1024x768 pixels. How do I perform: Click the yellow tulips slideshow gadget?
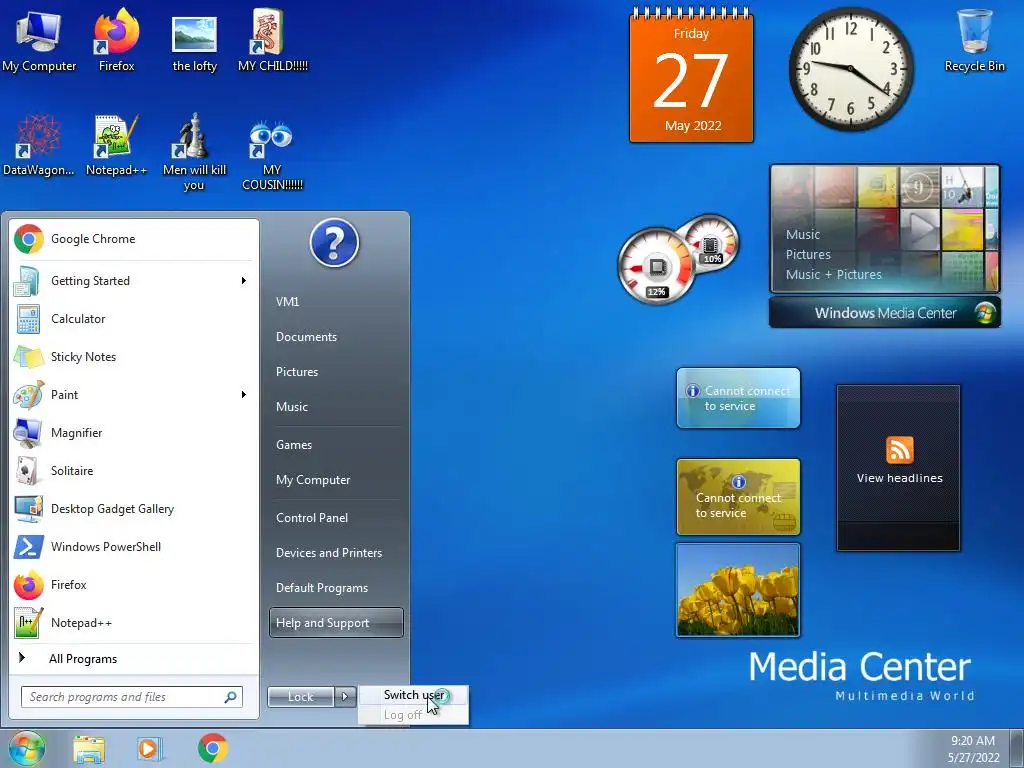[x=738, y=590]
